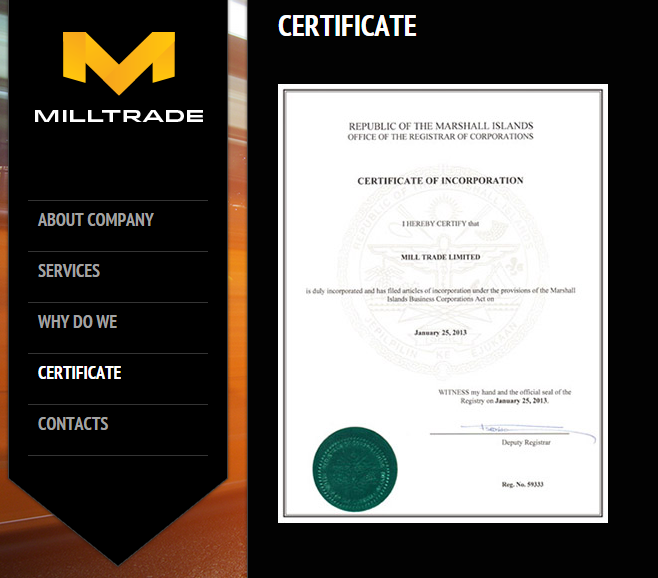Click the green official seal on certificate
Image resolution: width=658 pixels, height=578 pixels.
(x=355, y=468)
